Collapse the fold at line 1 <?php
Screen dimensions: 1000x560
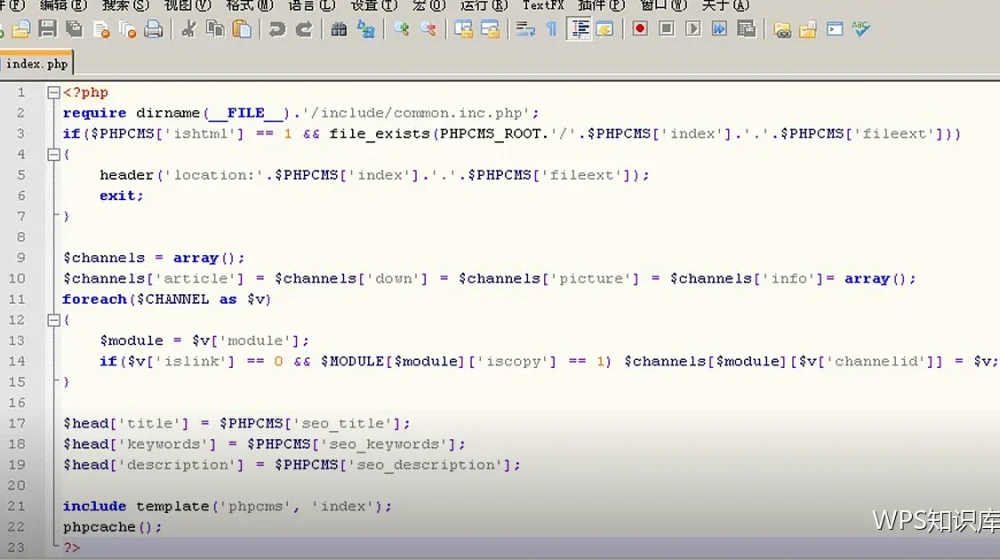54,92
